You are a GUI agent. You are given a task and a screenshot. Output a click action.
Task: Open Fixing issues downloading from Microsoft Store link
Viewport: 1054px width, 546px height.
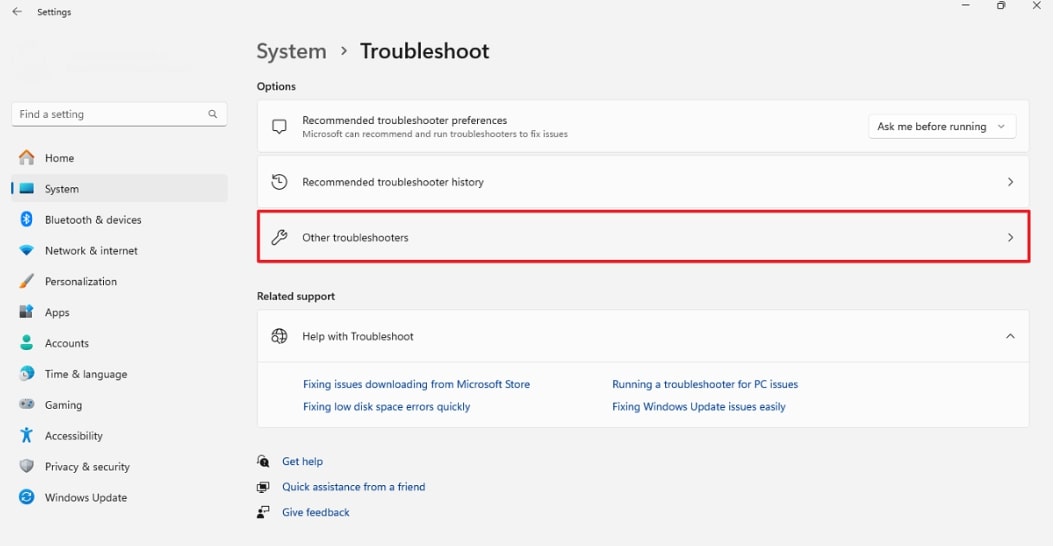[x=416, y=385]
